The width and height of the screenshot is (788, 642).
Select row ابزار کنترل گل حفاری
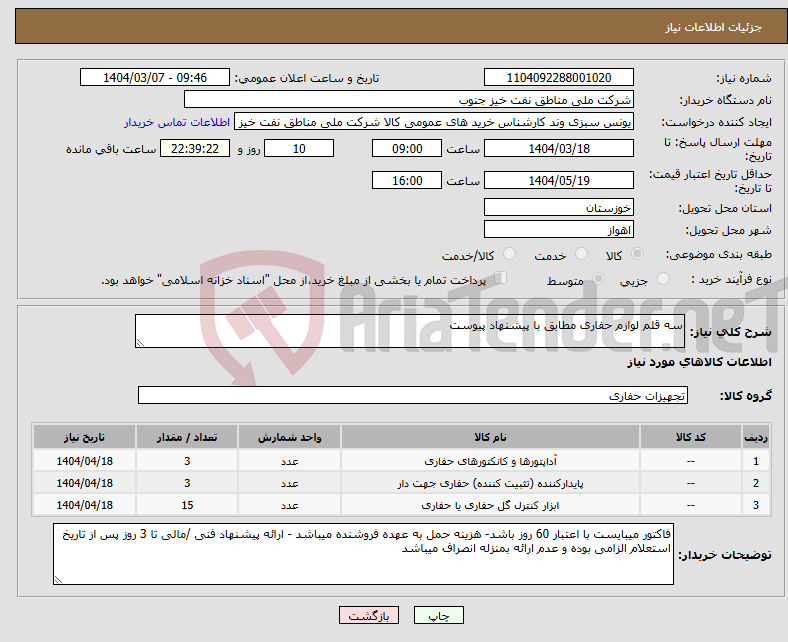pyautogui.click(x=401, y=505)
